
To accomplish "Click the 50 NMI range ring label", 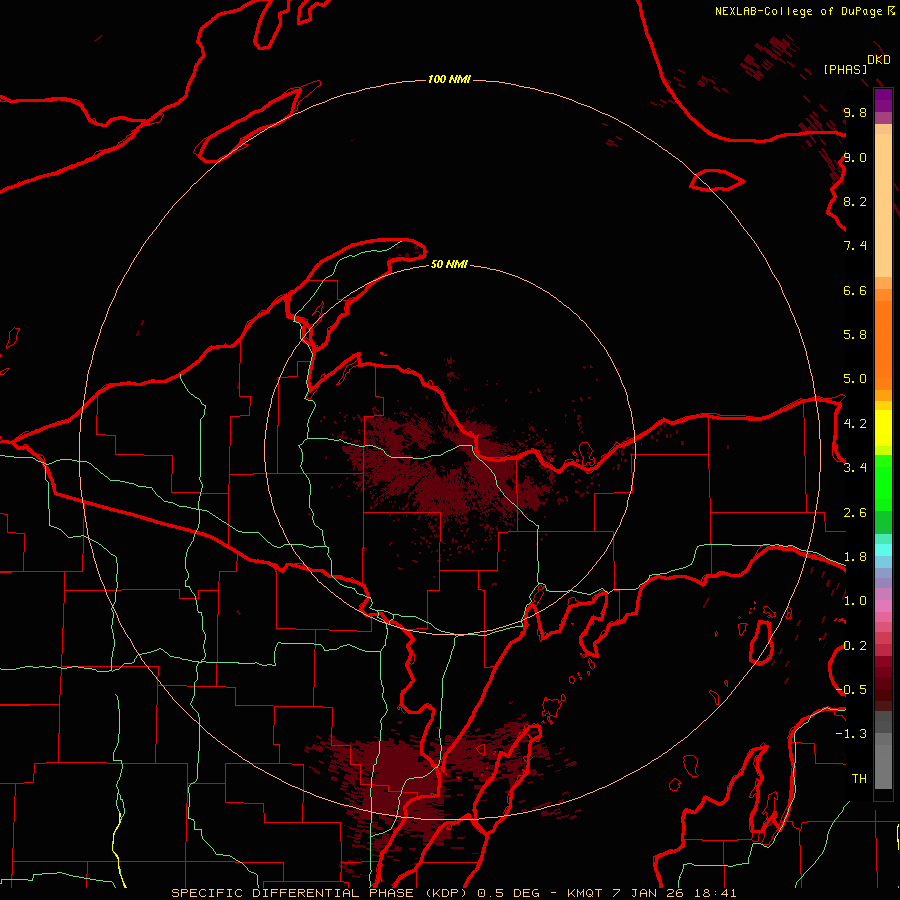I will [449, 264].
